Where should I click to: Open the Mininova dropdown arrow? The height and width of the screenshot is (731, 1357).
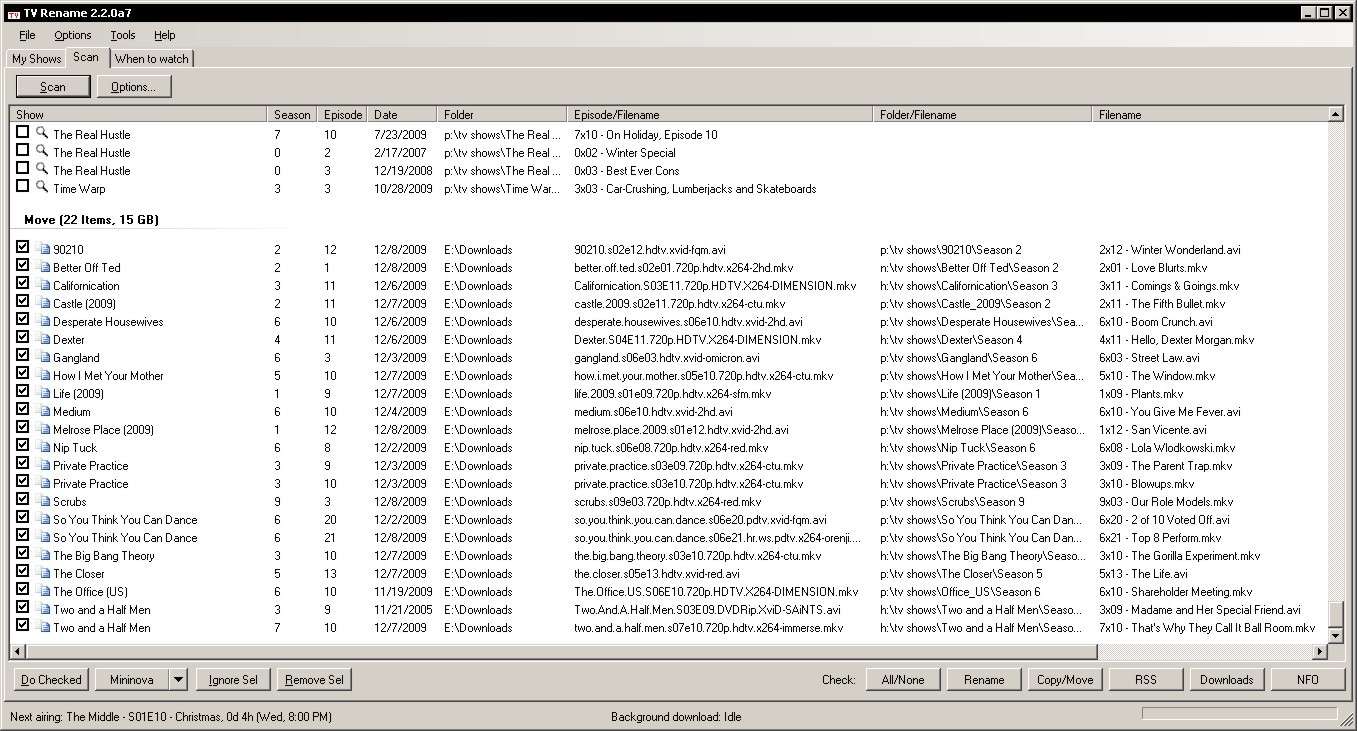(x=178, y=680)
